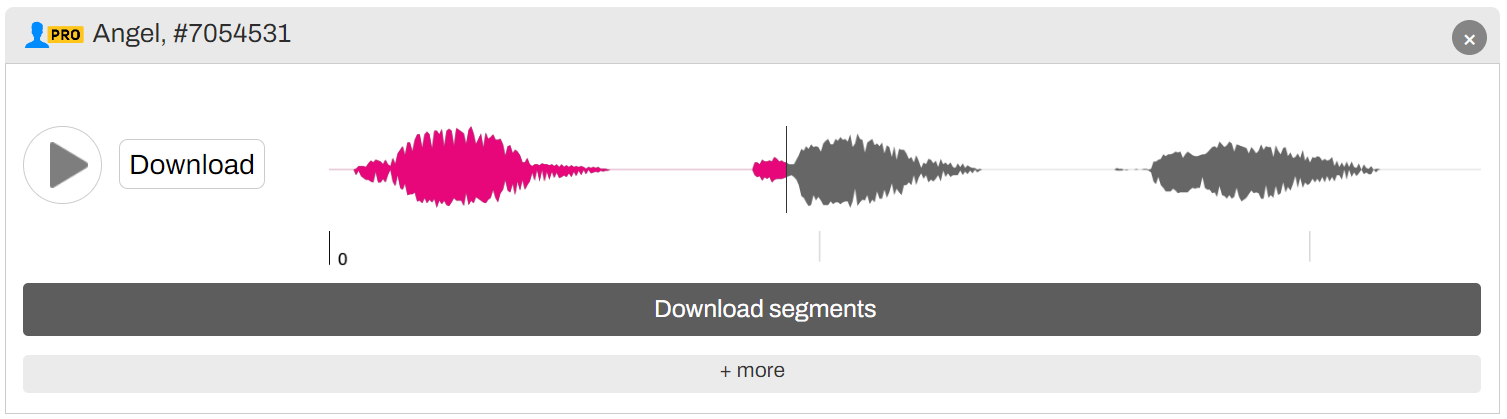Screen dimensions: 1507x419
Task: Click the Download segments bar
Action: point(752,309)
